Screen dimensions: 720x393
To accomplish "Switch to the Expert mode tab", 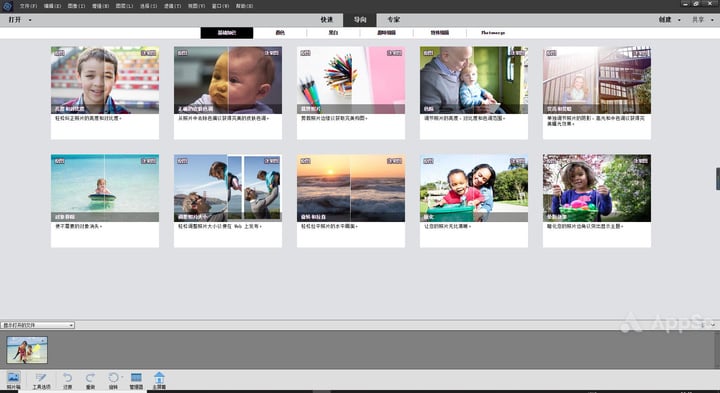I will click(x=394, y=20).
